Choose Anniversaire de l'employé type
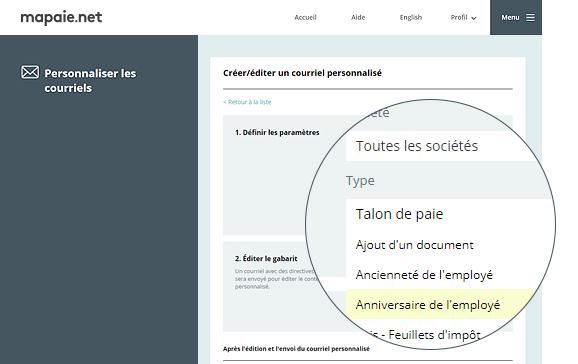The height and width of the screenshot is (364, 578). (428, 305)
